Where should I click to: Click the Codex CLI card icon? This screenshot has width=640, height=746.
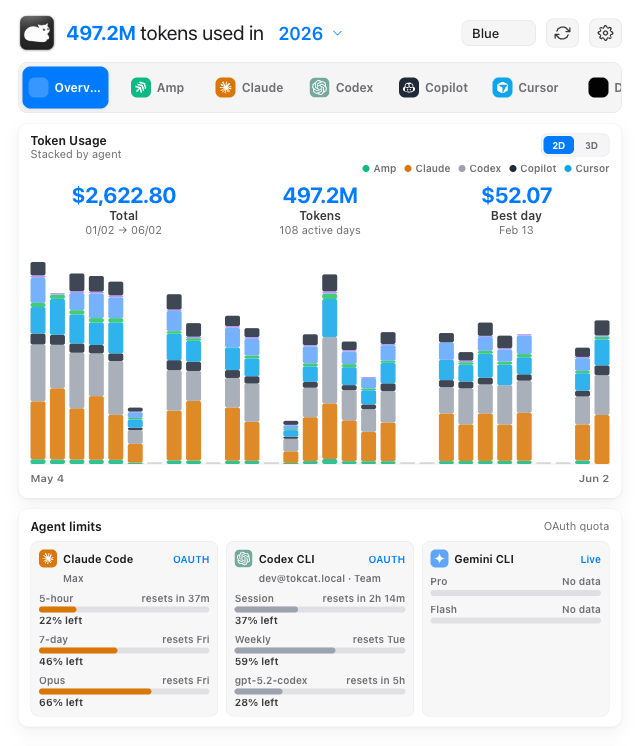pos(244,559)
